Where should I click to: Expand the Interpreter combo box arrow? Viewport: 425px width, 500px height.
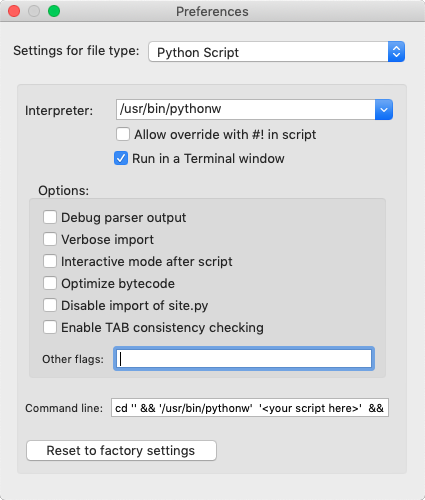pos(384,109)
